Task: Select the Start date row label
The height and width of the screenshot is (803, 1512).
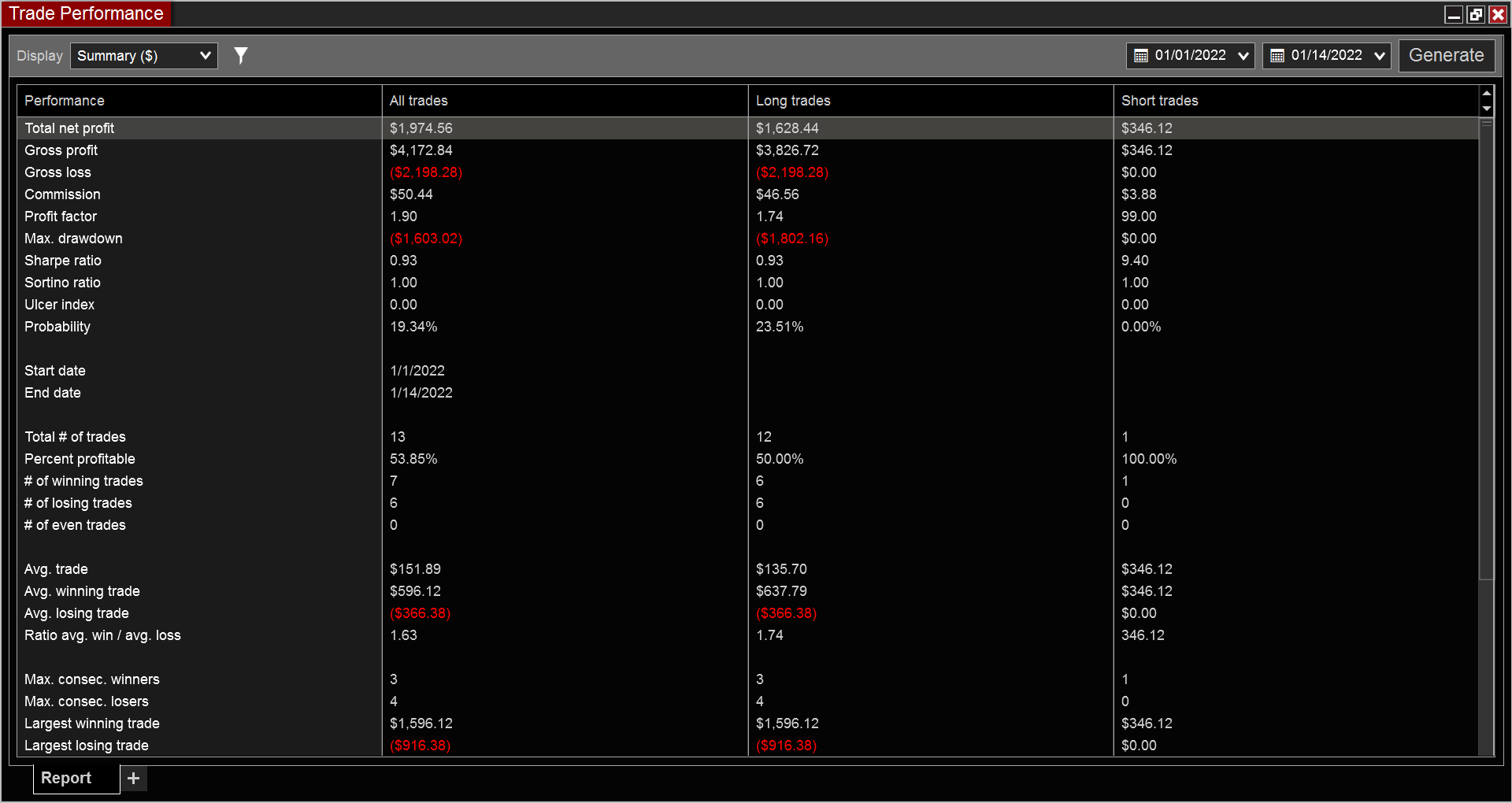Action: [x=55, y=371]
